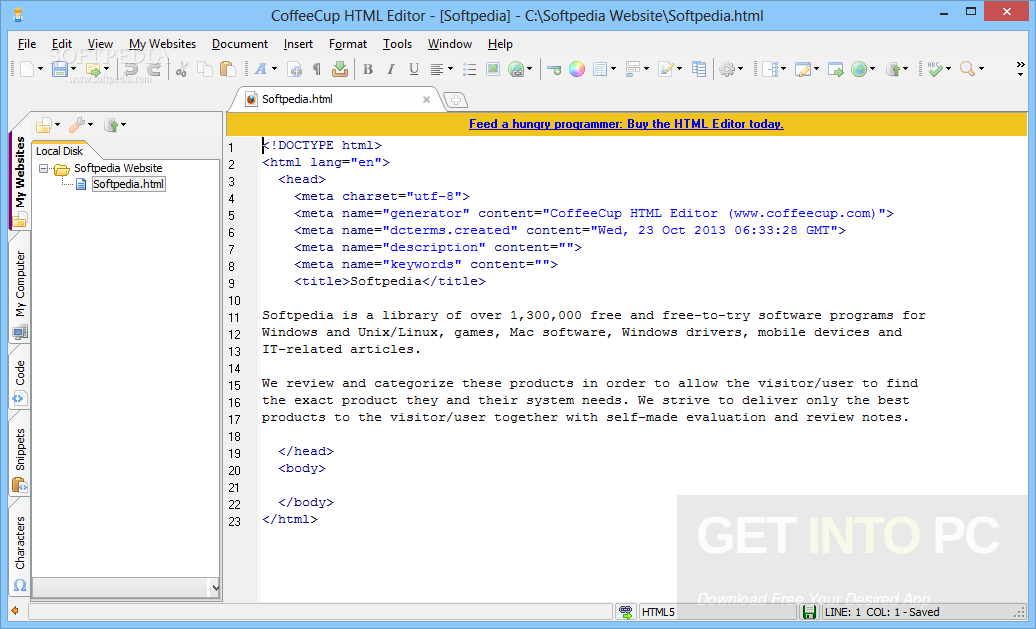This screenshot has width=1036, height=629.
Task: Click the globe preview in browser icon
Action: click(x=858, y=69)
